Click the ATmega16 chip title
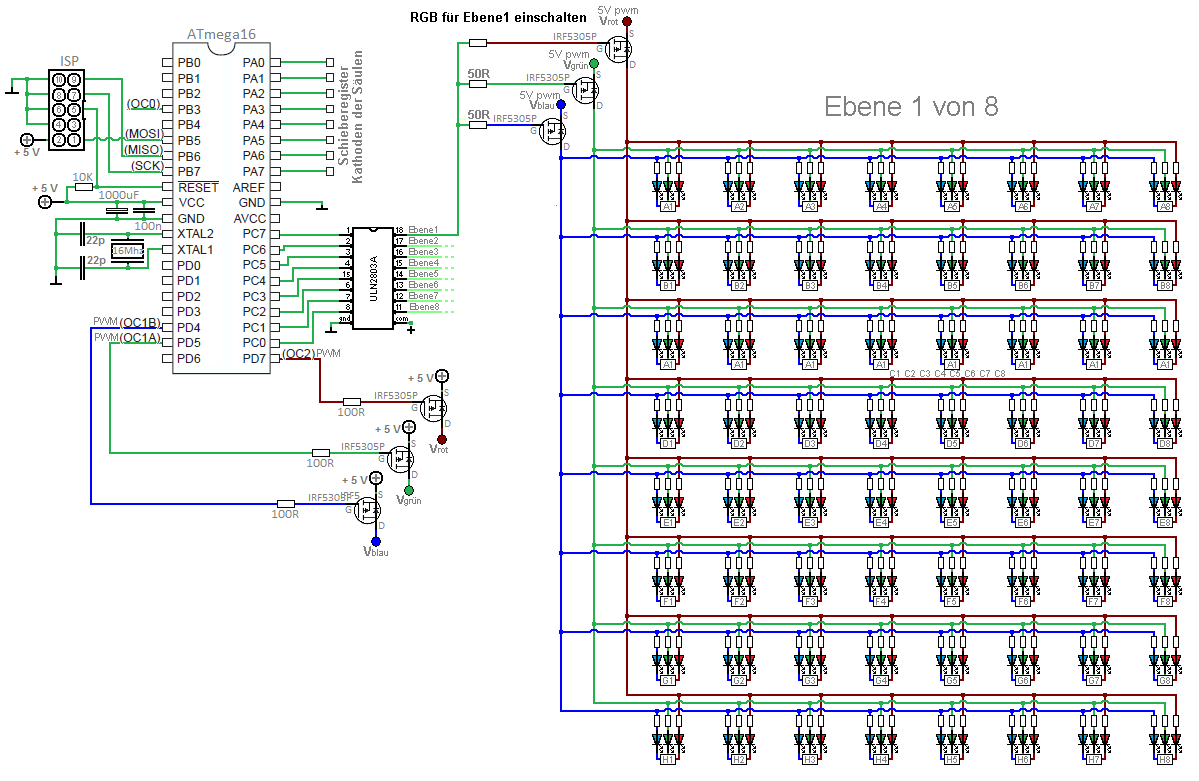 pyautogui.click(x=221, y=34)
